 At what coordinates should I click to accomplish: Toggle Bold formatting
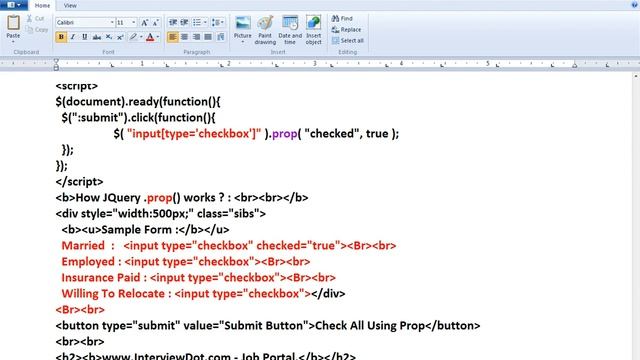point(61,37)
